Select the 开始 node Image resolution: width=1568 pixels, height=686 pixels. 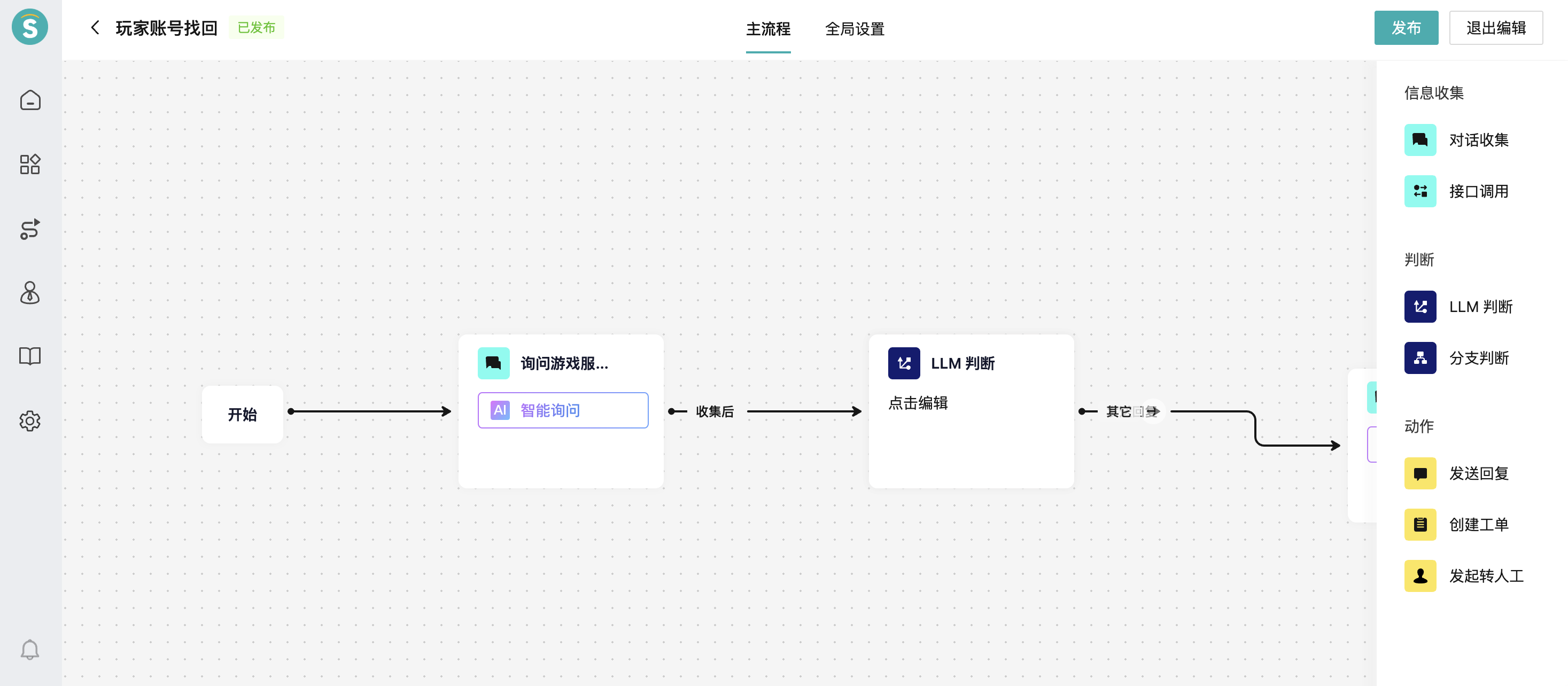coord(242,415)
